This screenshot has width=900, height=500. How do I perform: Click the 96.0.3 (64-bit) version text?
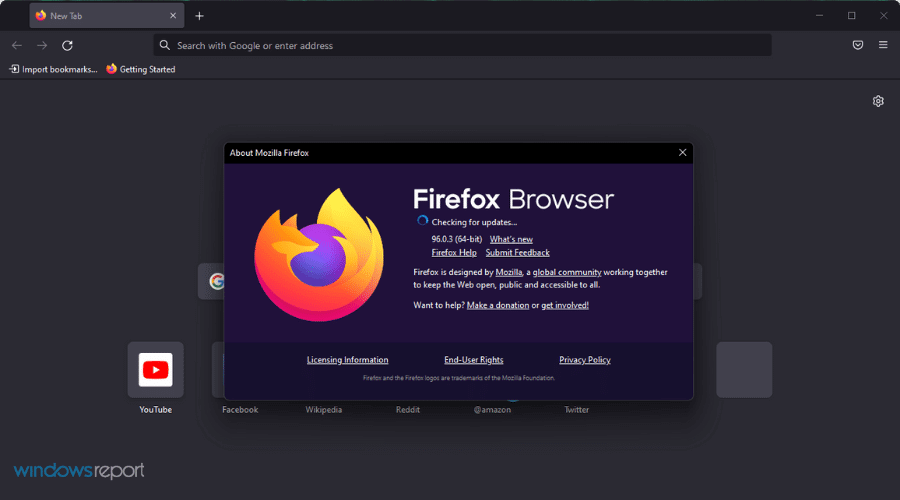456,239
